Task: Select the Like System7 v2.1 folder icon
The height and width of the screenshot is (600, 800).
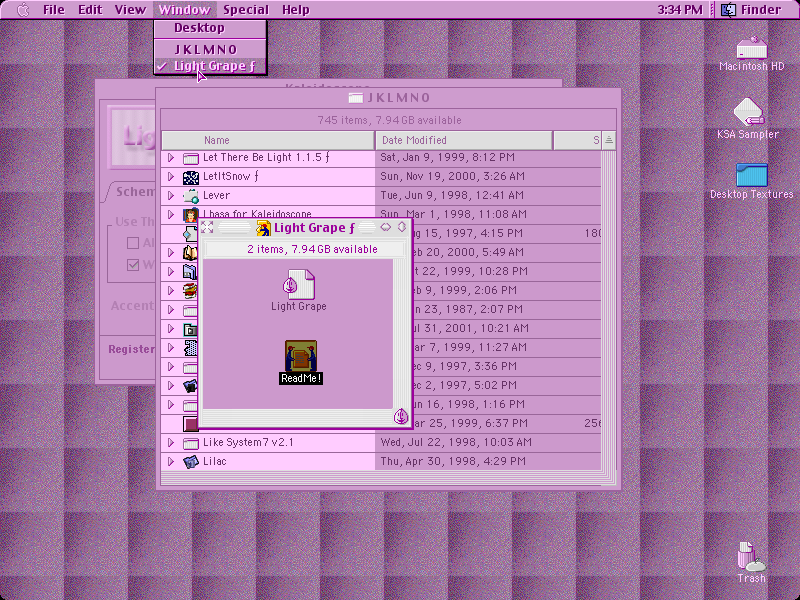Action: tap(191, 443)
